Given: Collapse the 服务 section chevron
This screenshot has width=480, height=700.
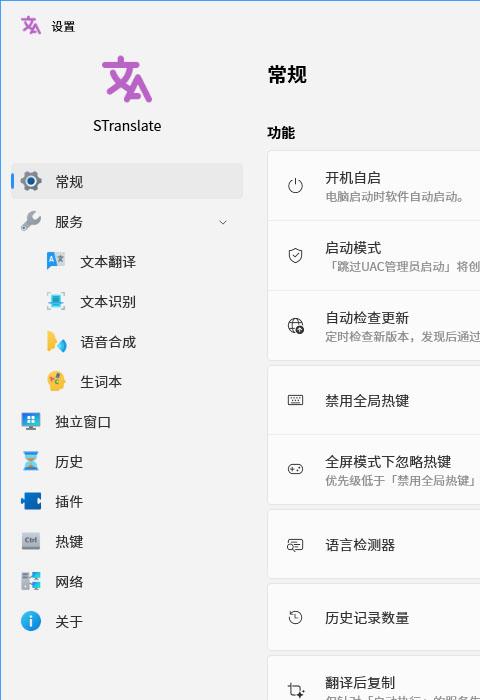Looking at the screenshot, I should pos(223,222).
